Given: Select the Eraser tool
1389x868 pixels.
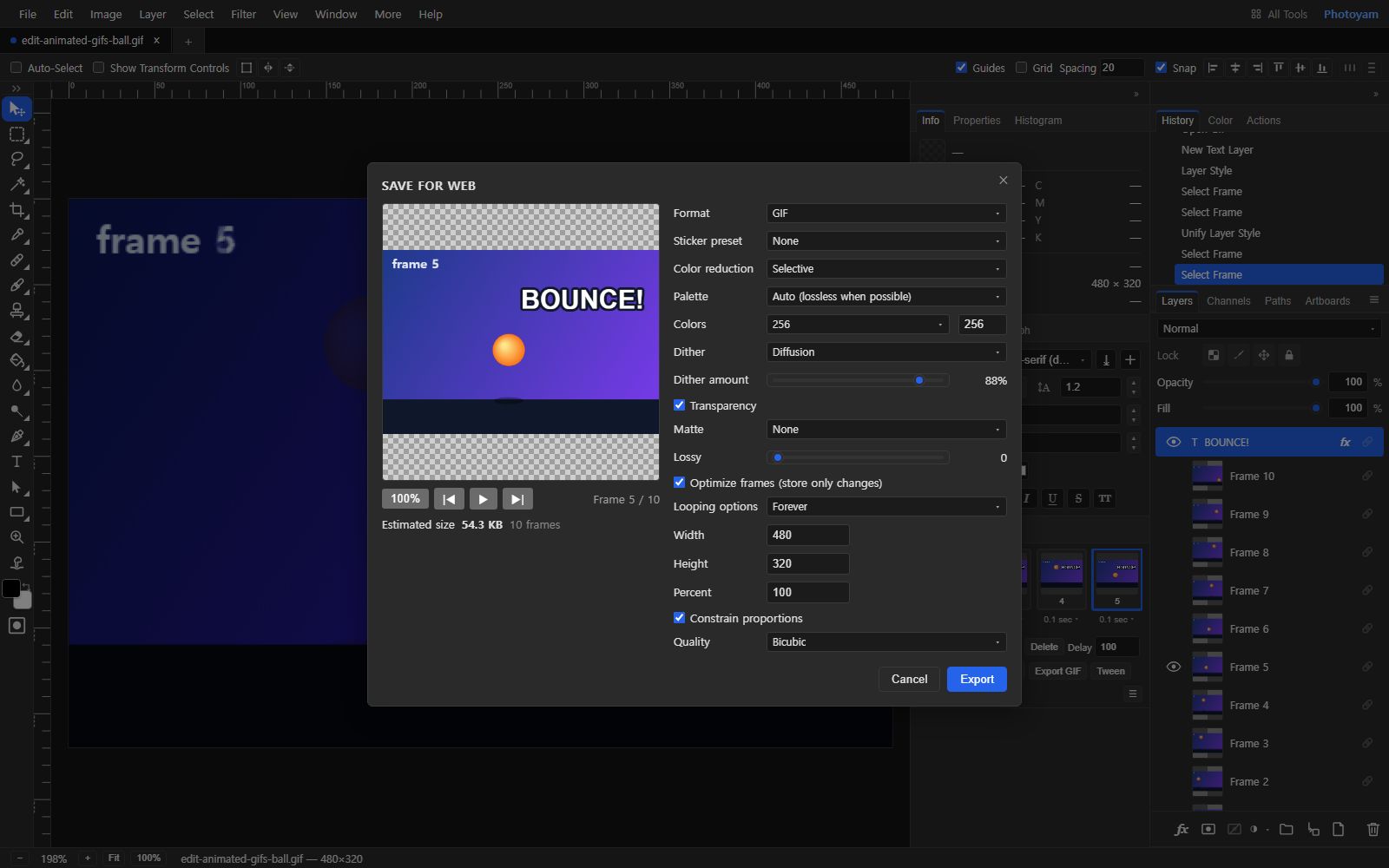Looking at the screenshot, I should 16,335.
